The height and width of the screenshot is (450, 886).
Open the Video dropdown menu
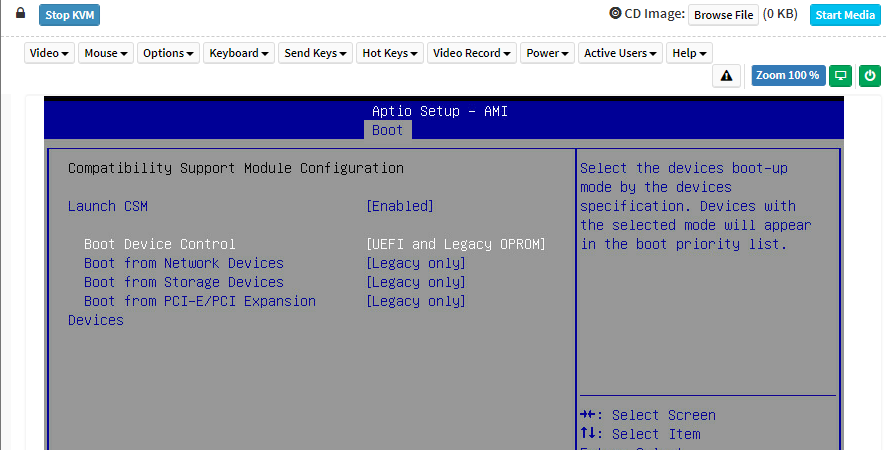coord(49,53)
